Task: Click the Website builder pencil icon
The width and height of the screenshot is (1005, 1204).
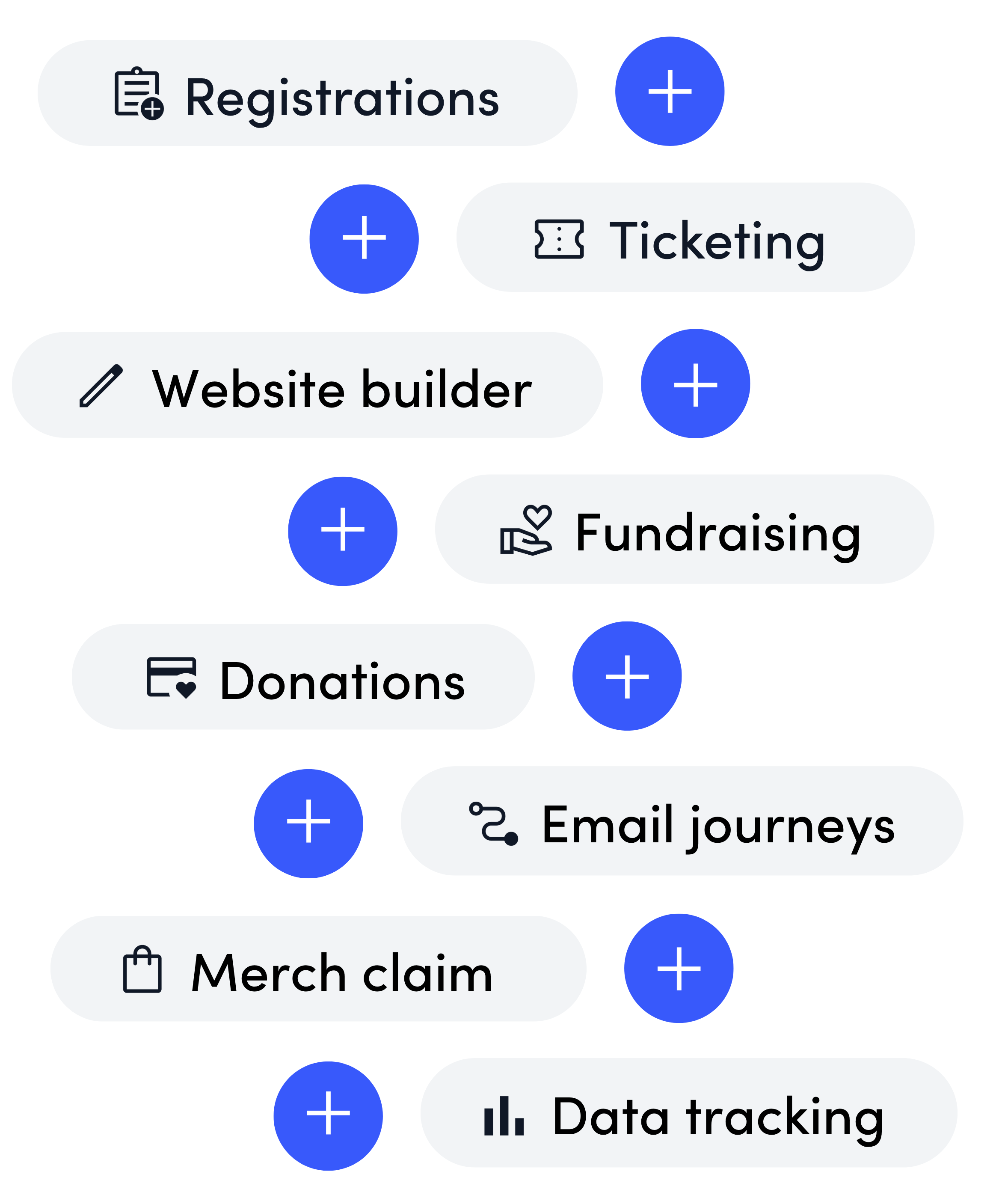Action: coord(101,386)
